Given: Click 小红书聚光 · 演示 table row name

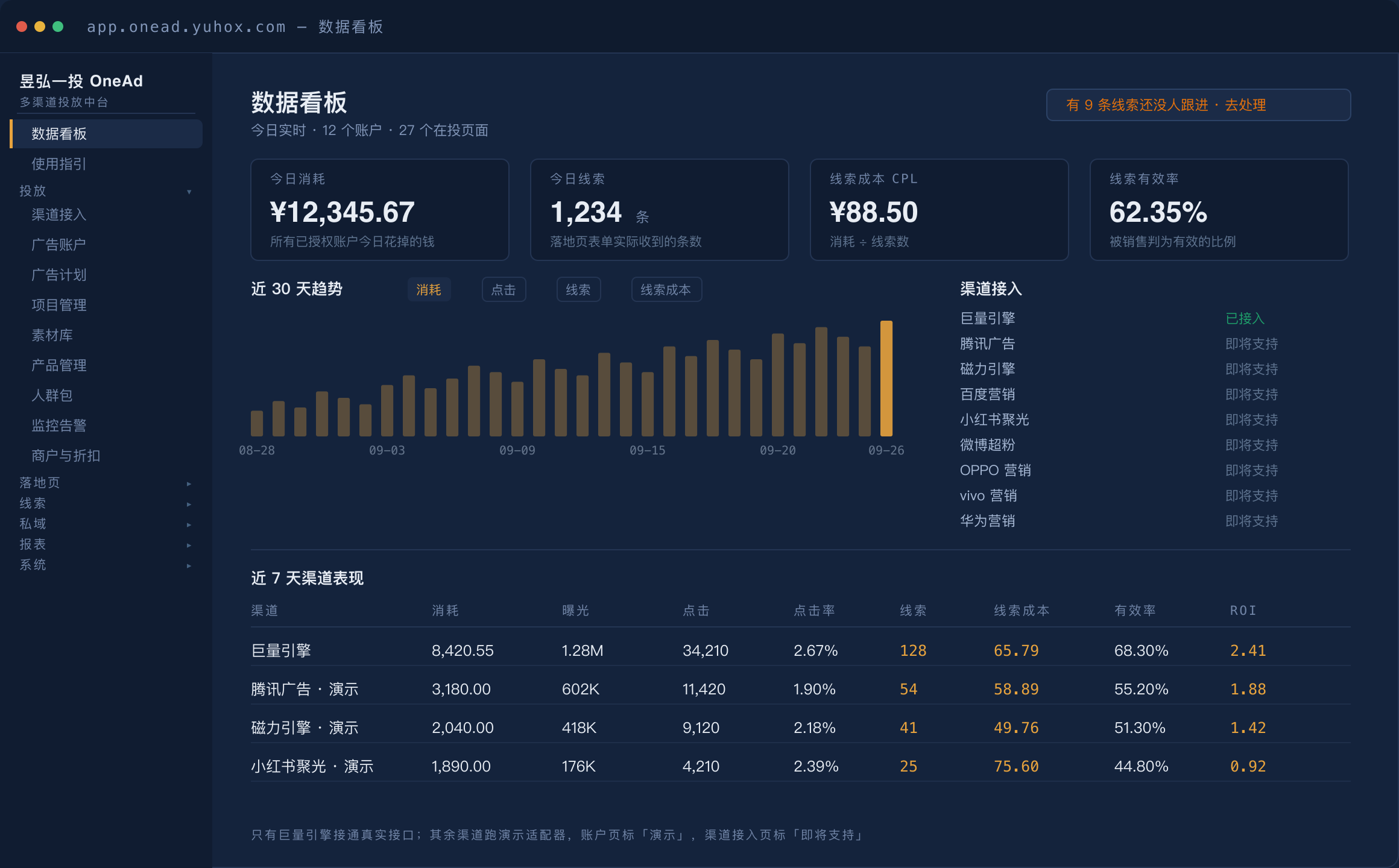Looking at the screenshot, I should (x=312, y=766).
